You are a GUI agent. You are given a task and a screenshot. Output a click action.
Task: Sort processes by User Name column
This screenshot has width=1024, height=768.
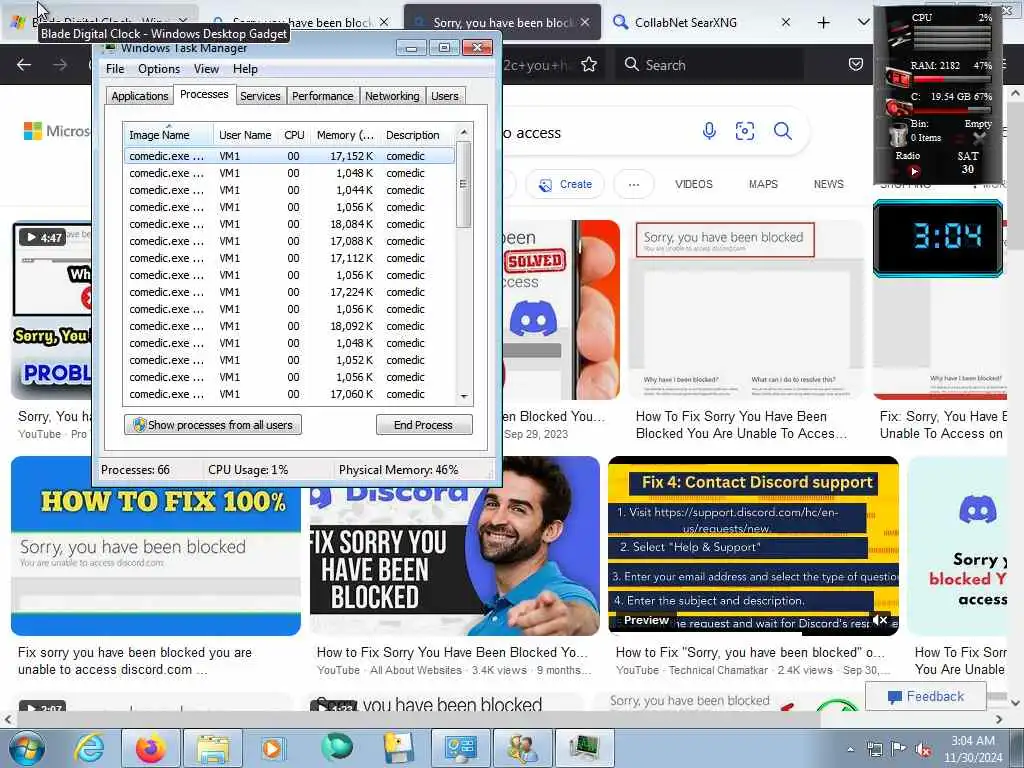tap(245, 135)
